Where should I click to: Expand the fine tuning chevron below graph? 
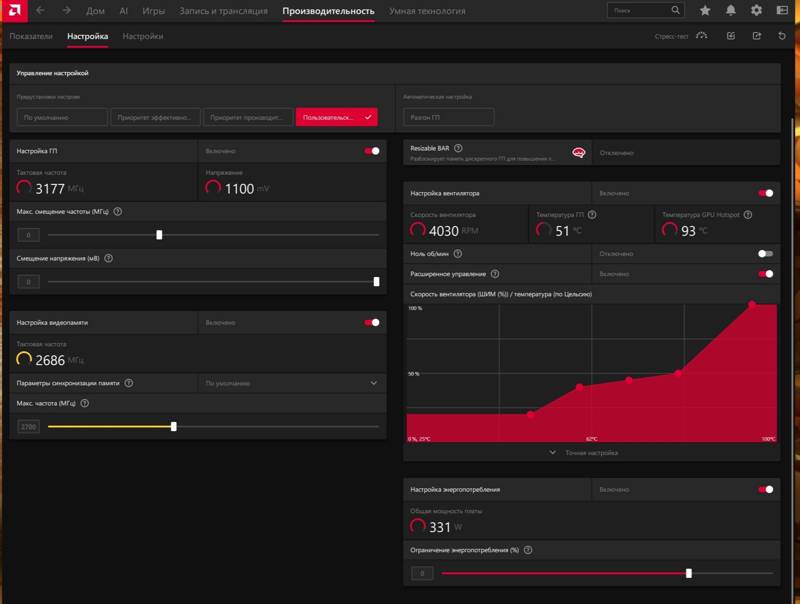[553, 452]
